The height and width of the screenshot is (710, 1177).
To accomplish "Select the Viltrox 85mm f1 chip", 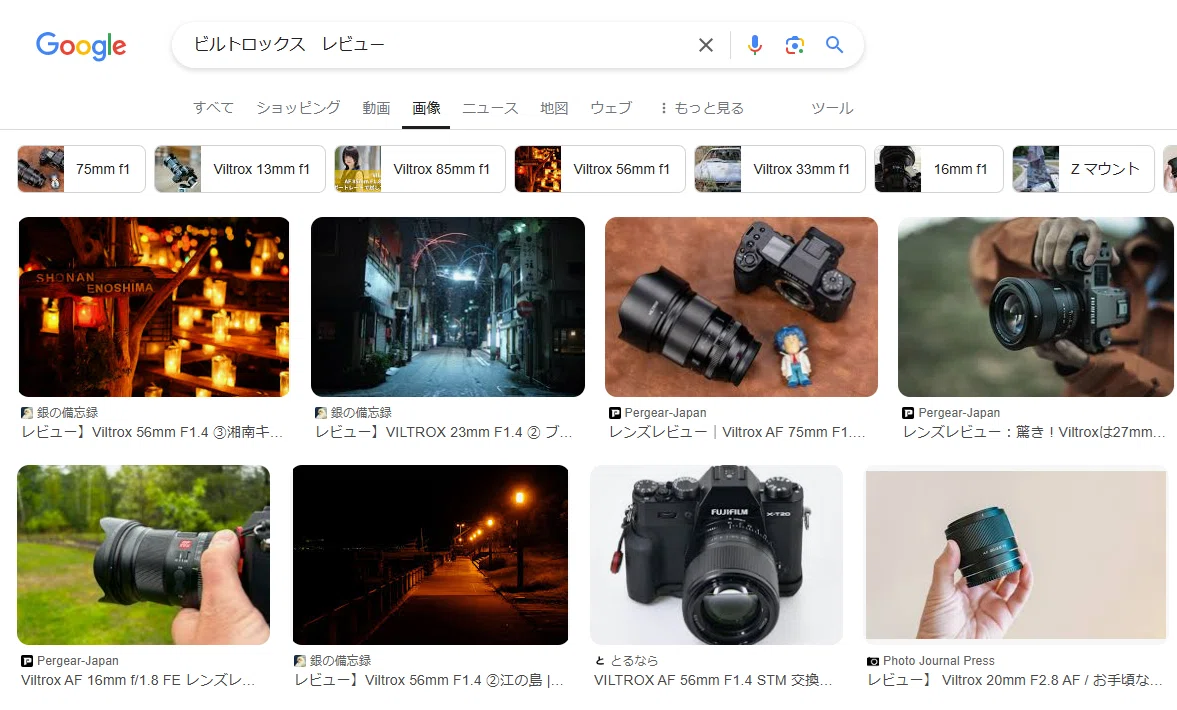I will 420,169.
